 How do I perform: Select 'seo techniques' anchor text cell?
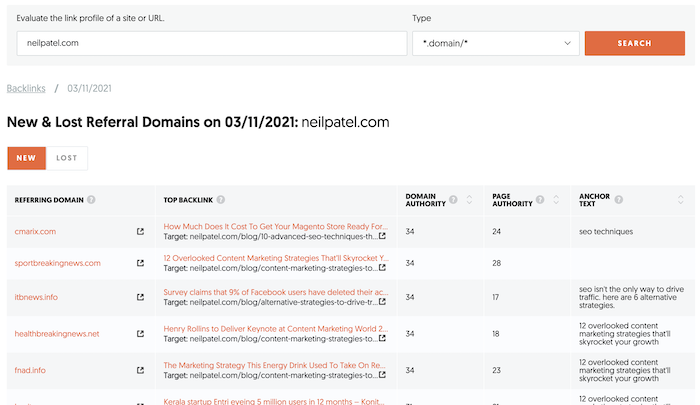click(x=606, y=231)
